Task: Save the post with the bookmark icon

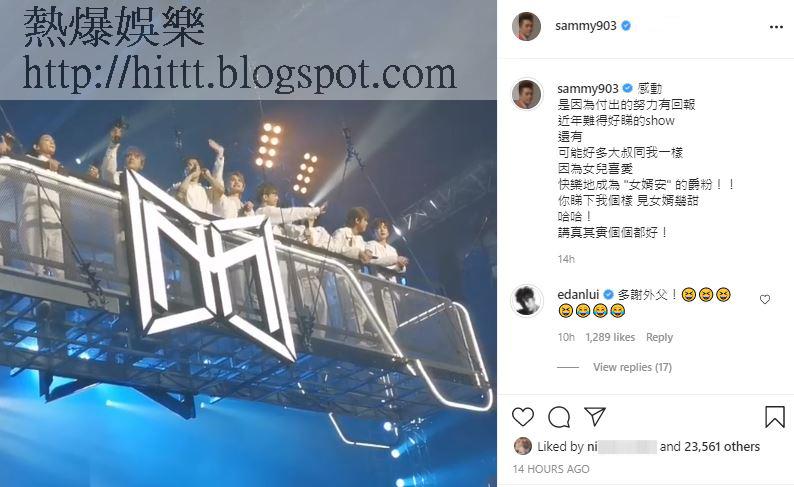Action: click(775, 417)
